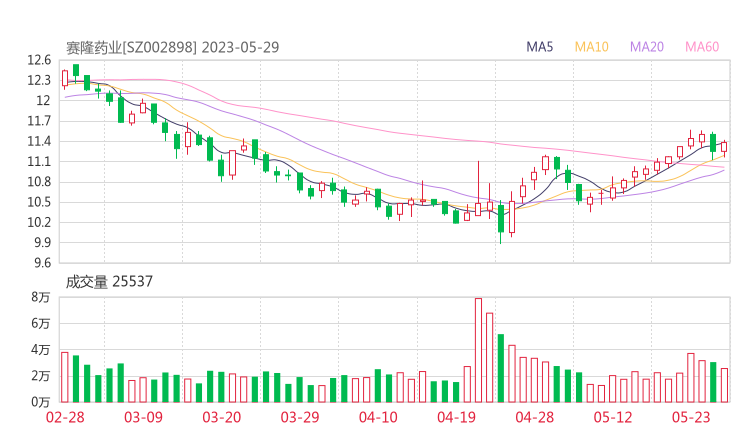Click the 12.6 price axis label
740x440 pixels.
coord(39,60)
